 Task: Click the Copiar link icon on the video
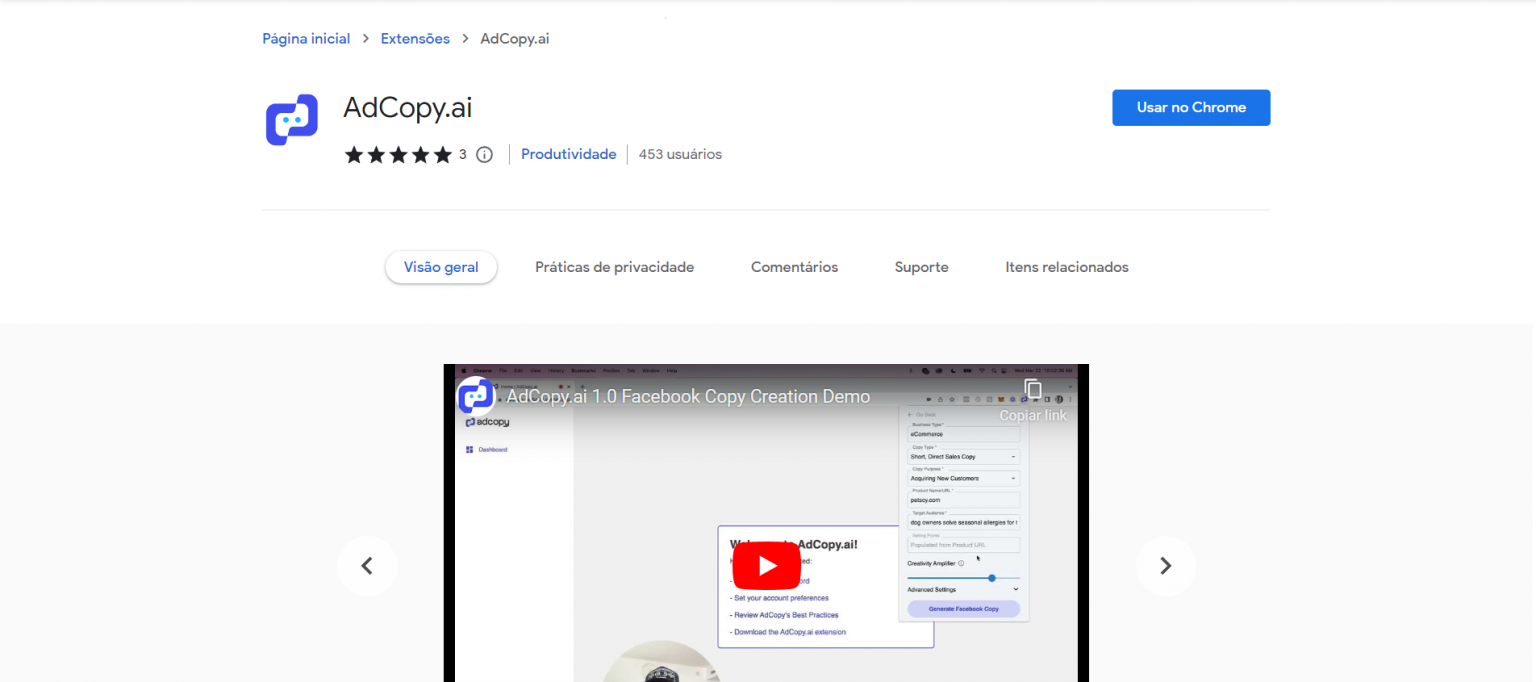click(x=1032, y=390)
